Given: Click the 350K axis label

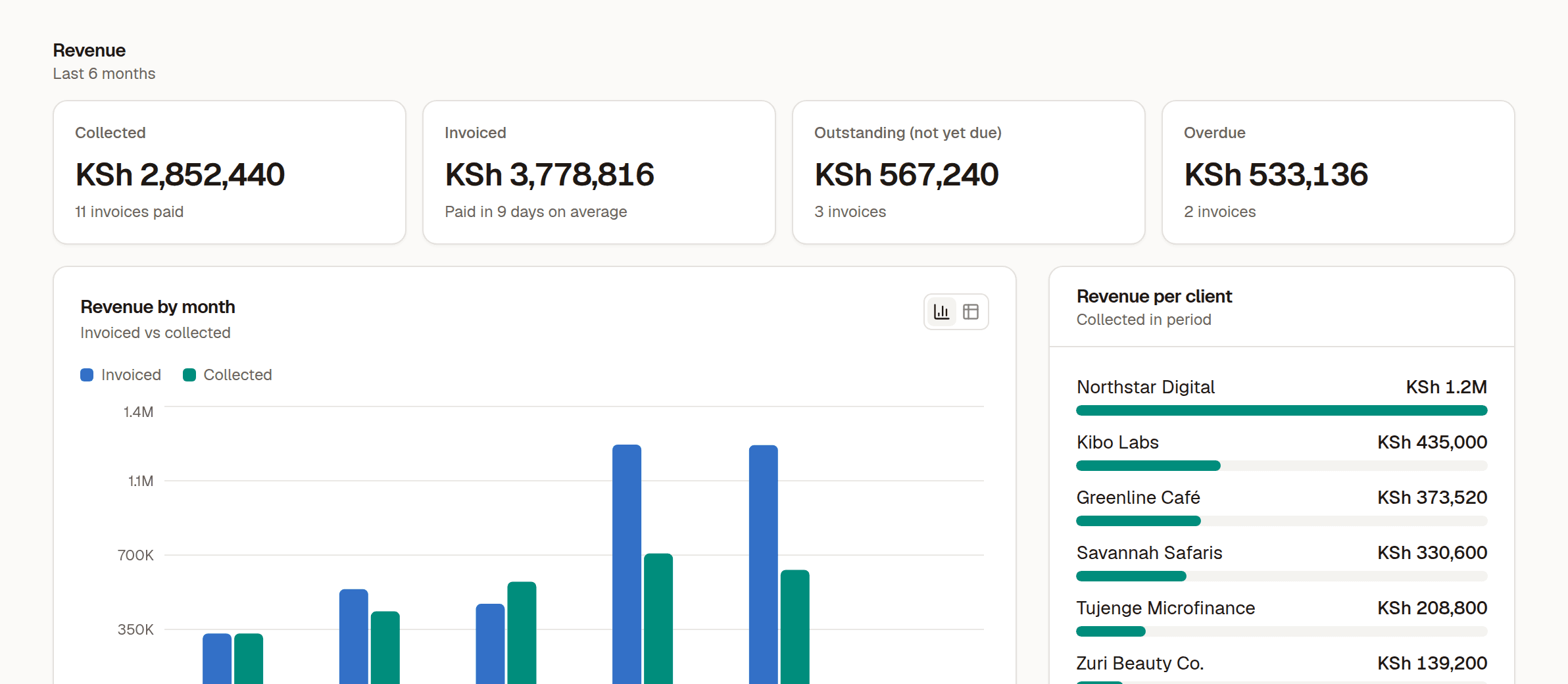Looking at the screenshot, I should (135, 630).
